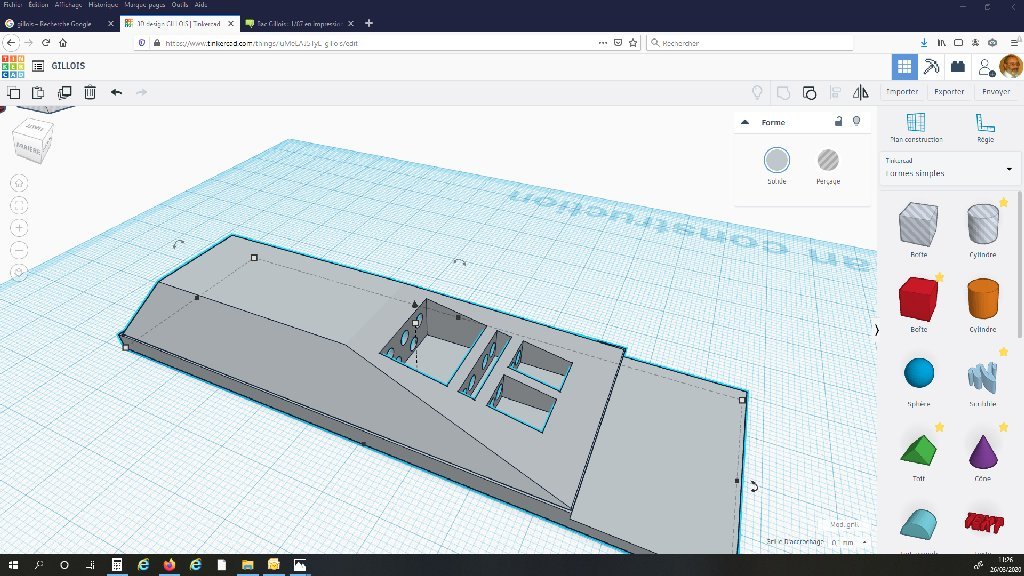Click the Exporter button
The height and width of the screenshot is (576, 1024).
point(949,91)
